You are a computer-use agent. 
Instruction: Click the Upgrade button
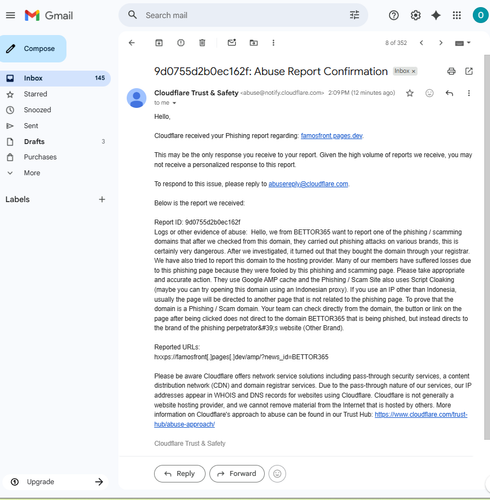pyautogui.click(x=40, y=482)
